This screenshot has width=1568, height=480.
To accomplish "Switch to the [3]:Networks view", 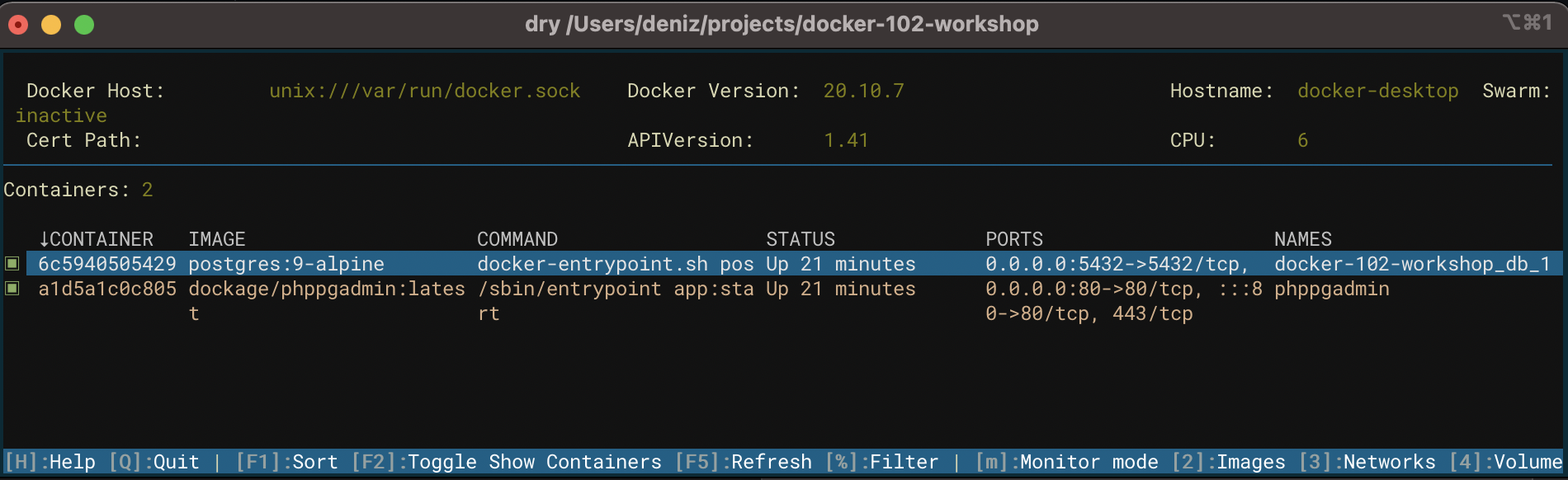I will pos(1367,462).
